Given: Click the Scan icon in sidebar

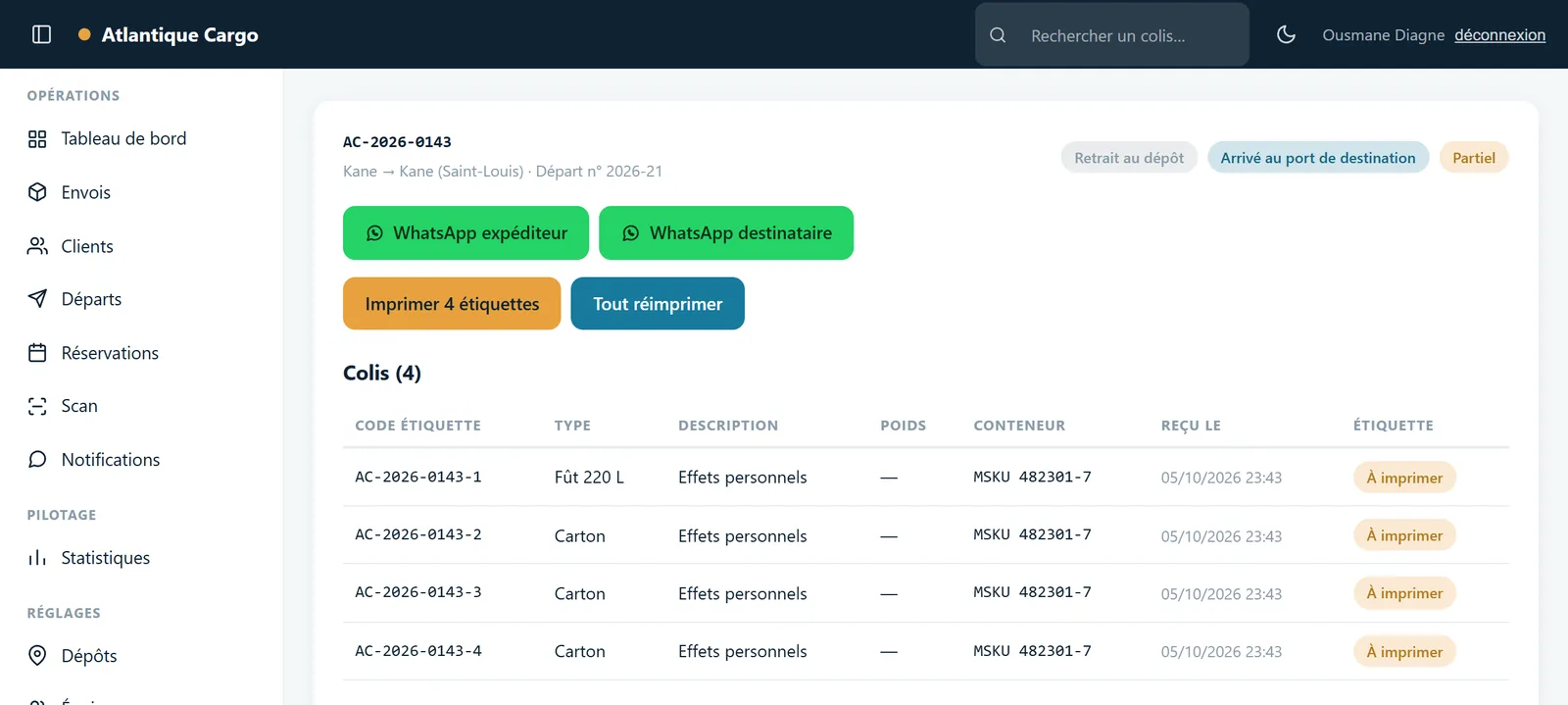Looking at the screenshot, I should pyautogui.click(x=37, y=406).
